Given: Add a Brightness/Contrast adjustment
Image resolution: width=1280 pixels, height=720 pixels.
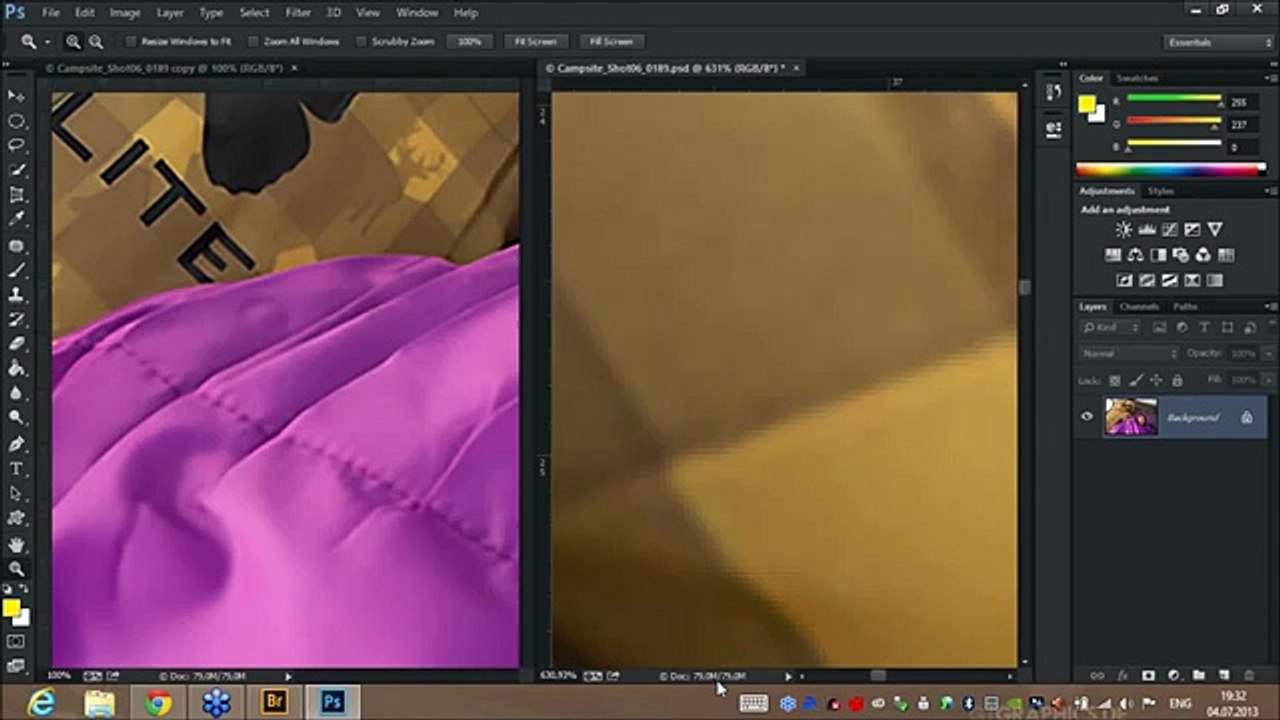Looking at the screenshot, I should tap(1123, 230).
